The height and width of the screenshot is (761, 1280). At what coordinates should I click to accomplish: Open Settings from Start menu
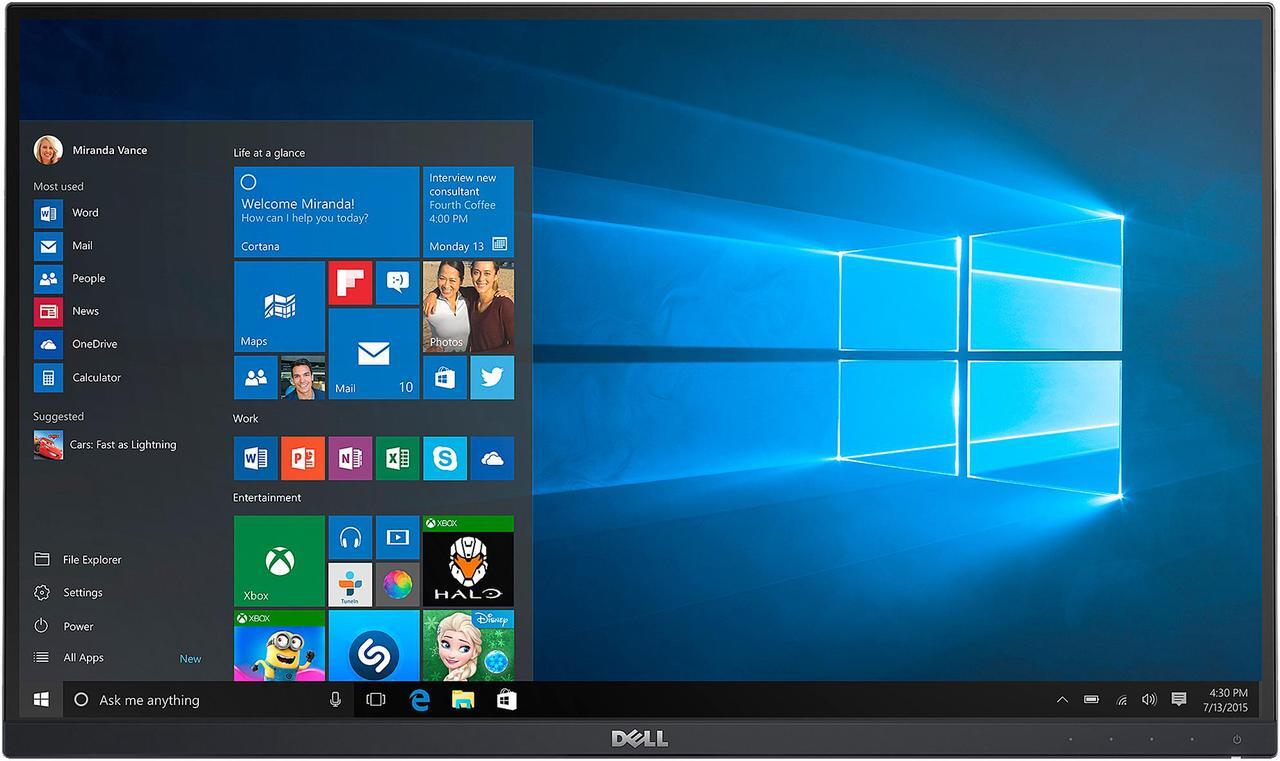pos(68,593)
